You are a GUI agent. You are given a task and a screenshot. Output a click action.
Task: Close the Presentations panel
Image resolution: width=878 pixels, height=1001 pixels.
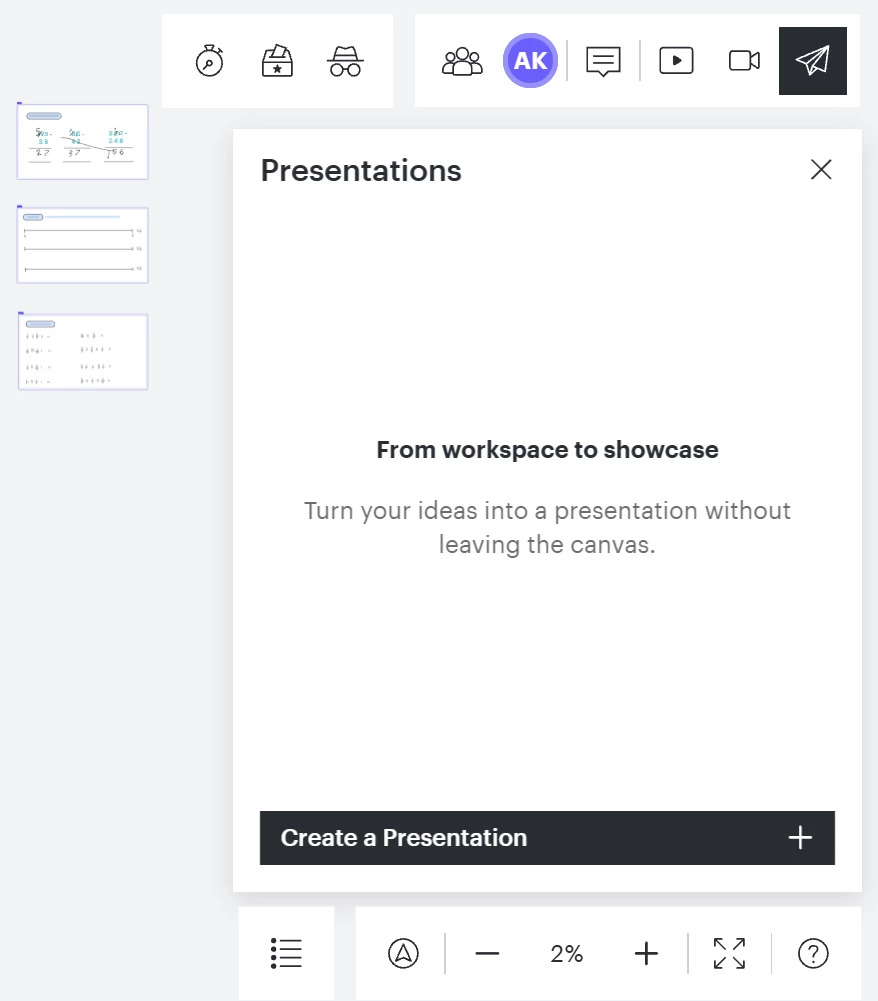click(821, 170)
